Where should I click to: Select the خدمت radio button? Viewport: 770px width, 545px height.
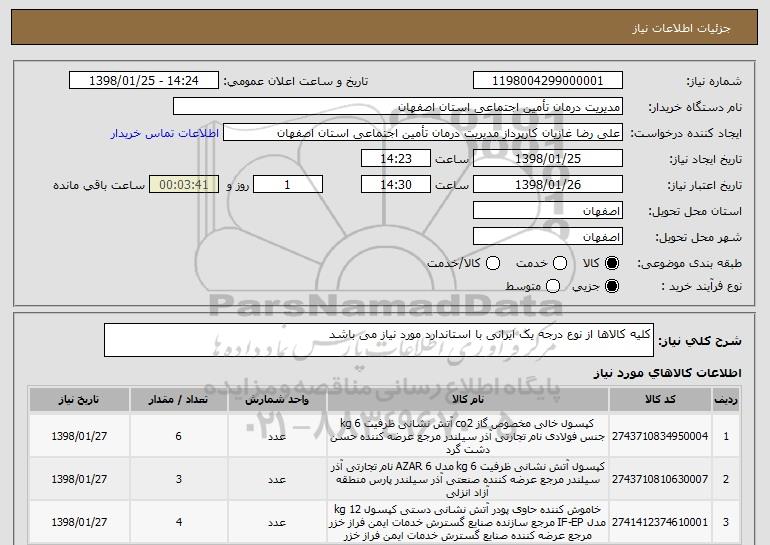pos(560,264)
